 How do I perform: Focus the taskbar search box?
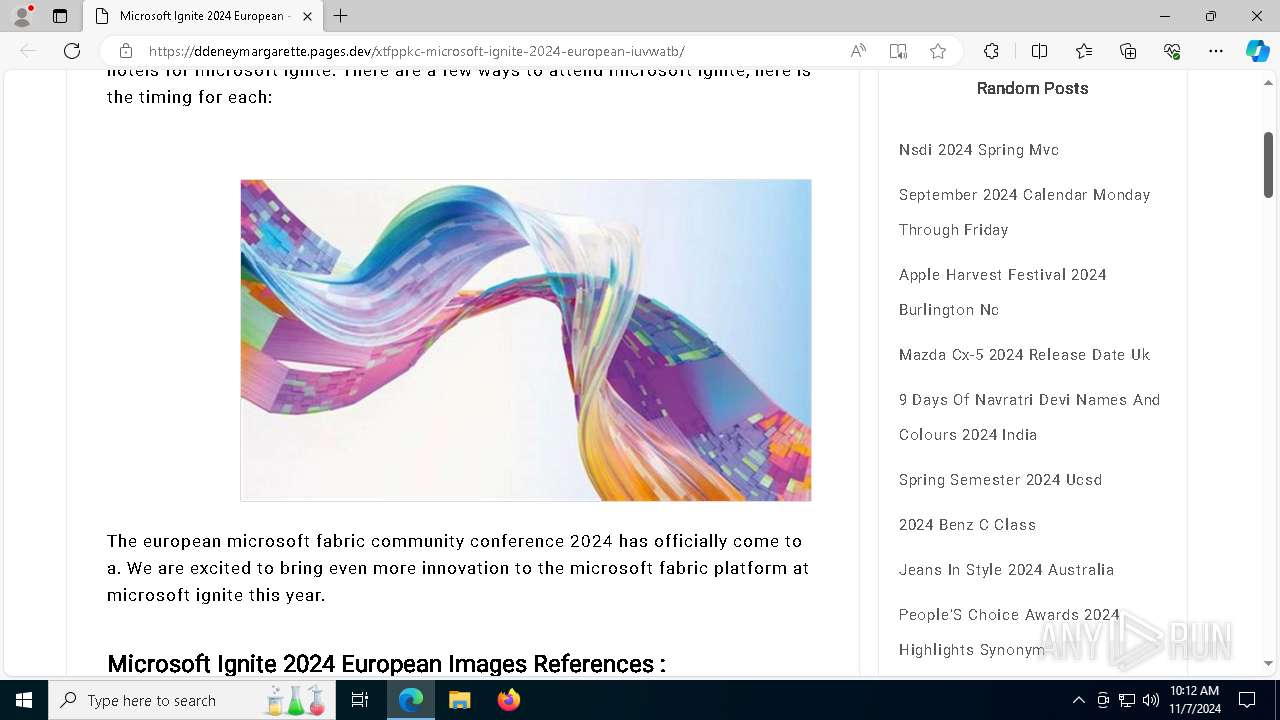[192, 700]
